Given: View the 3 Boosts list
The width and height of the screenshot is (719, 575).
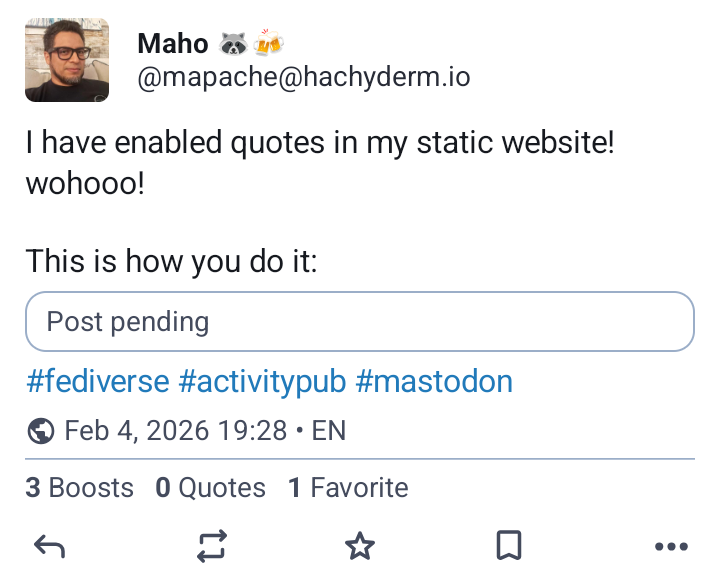Looking at the screenshot, I should click(79, 488).
